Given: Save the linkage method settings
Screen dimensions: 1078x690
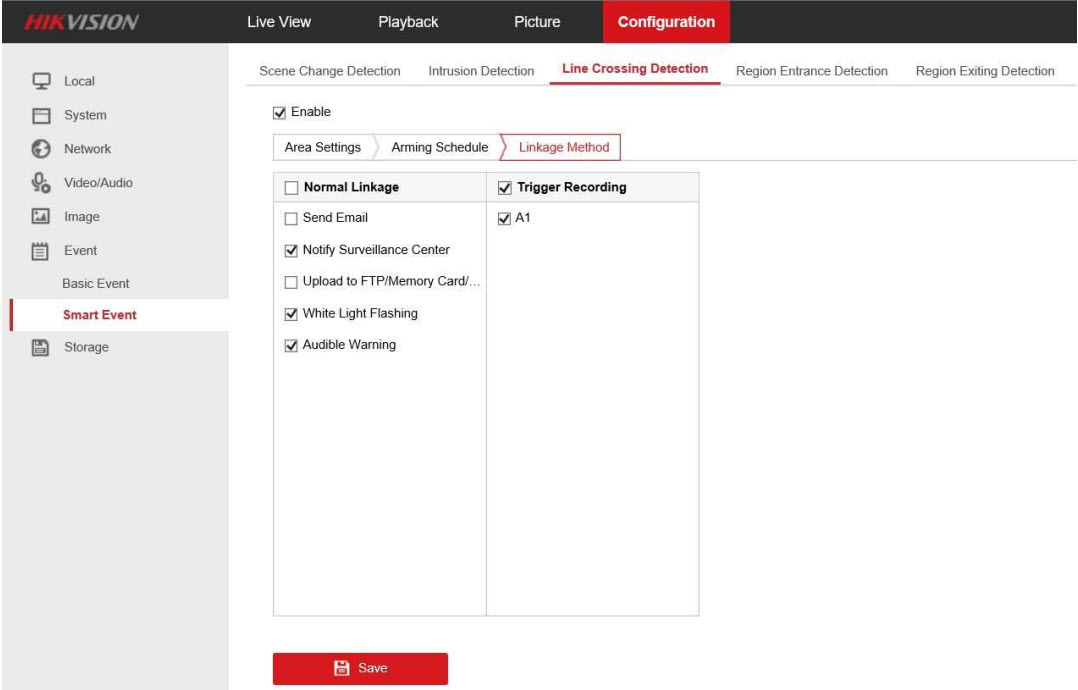Looking at the screenshot, I should [x=360, y=668].
